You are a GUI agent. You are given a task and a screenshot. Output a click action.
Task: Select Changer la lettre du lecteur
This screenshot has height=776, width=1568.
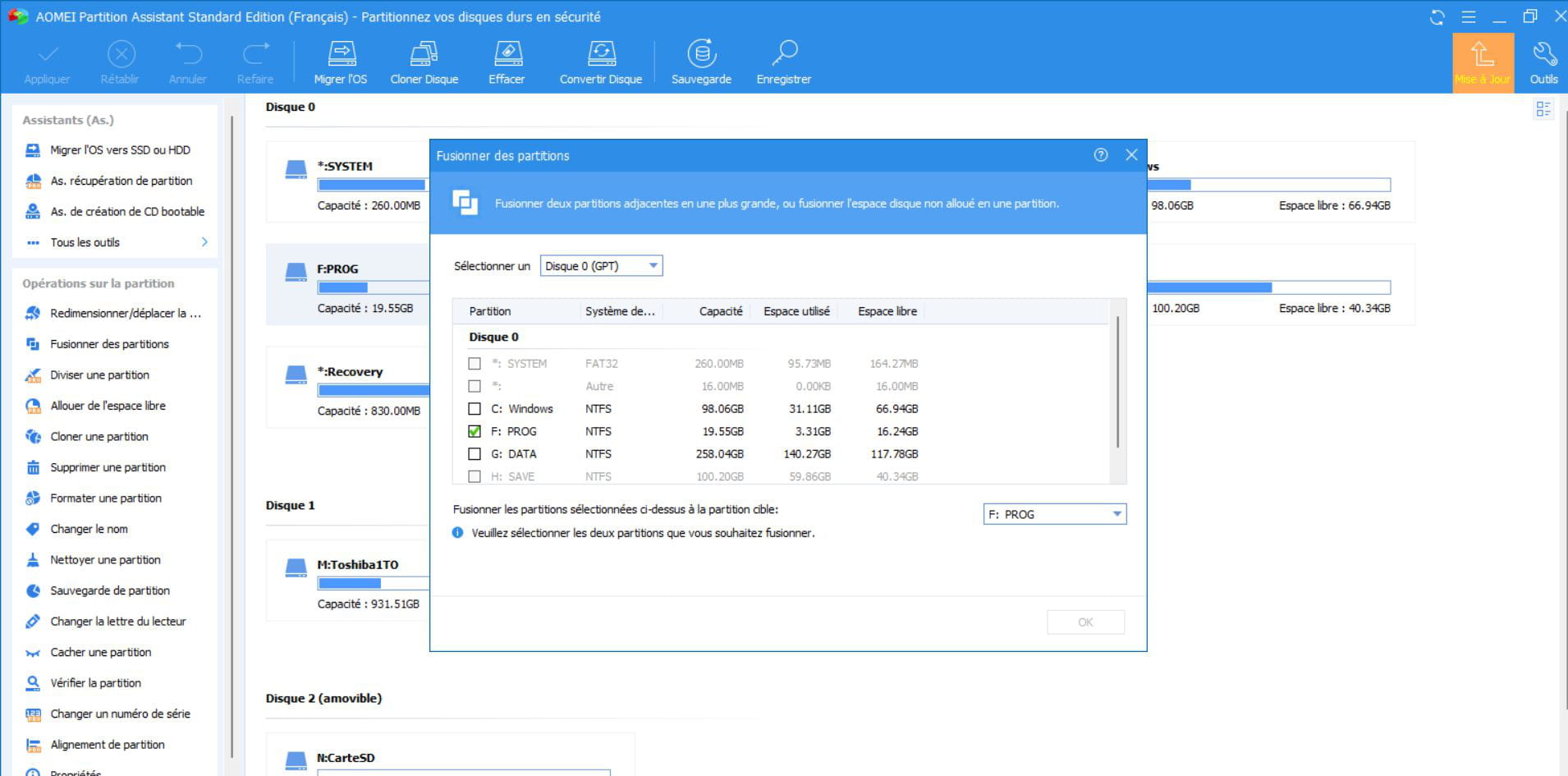pyautogui.click(x=117, y=622)
